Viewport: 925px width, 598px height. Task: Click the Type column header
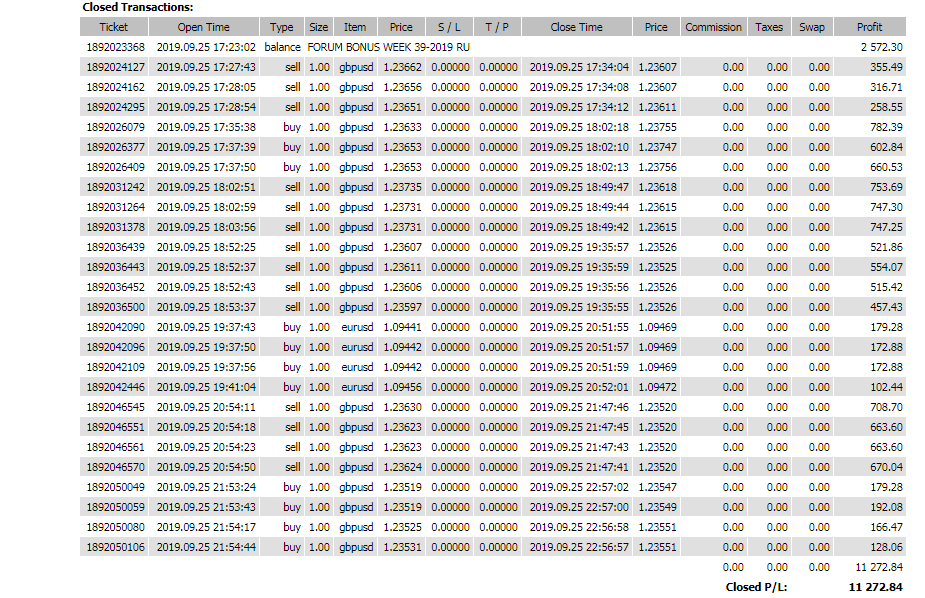(x=282, y=27)
